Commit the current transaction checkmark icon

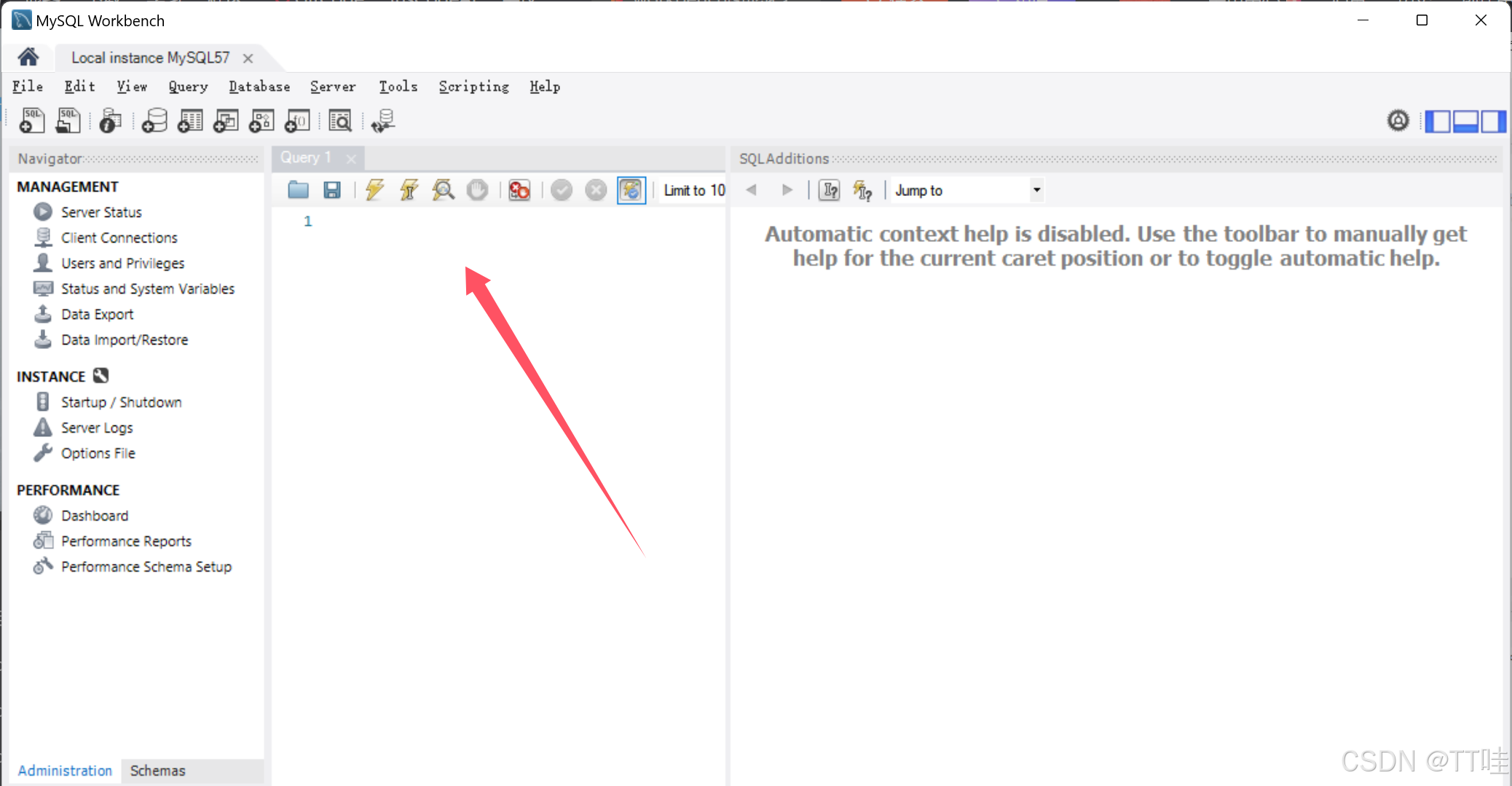(x=561, y=190)
